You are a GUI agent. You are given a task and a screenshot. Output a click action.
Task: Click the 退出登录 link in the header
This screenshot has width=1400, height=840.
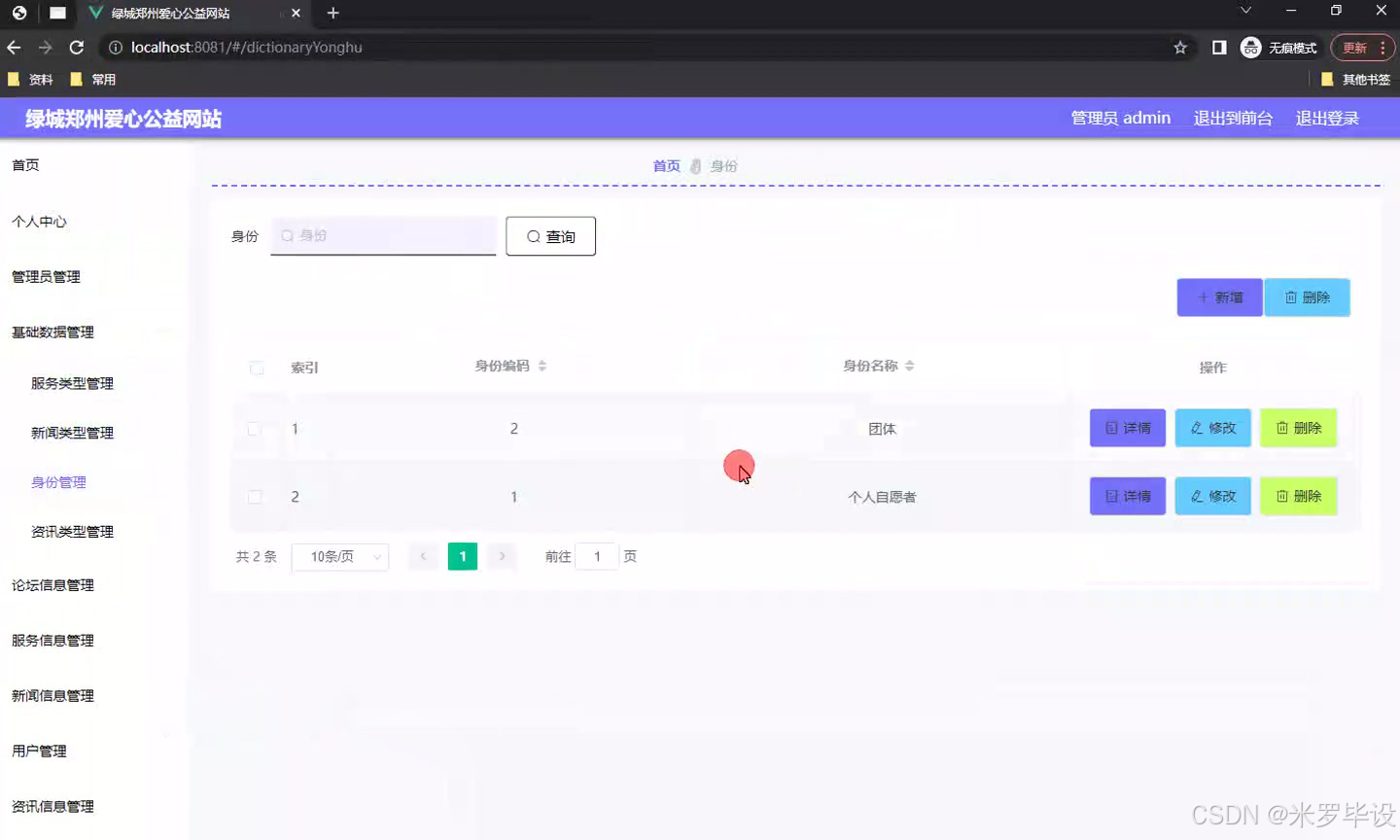[x=1327, y=118]
